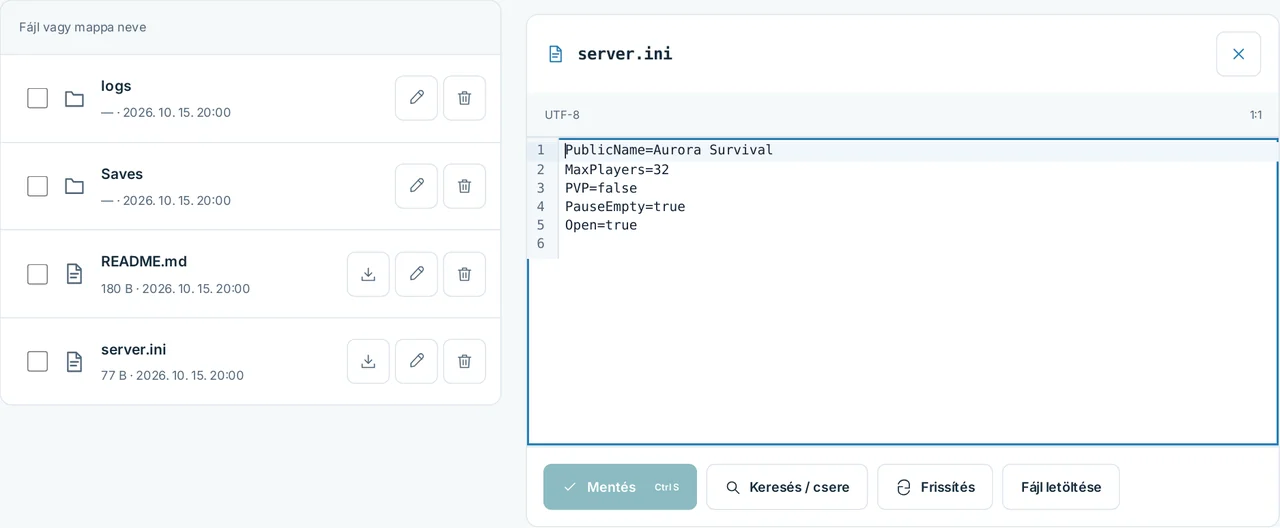Download server.ini from the file list

368,361
